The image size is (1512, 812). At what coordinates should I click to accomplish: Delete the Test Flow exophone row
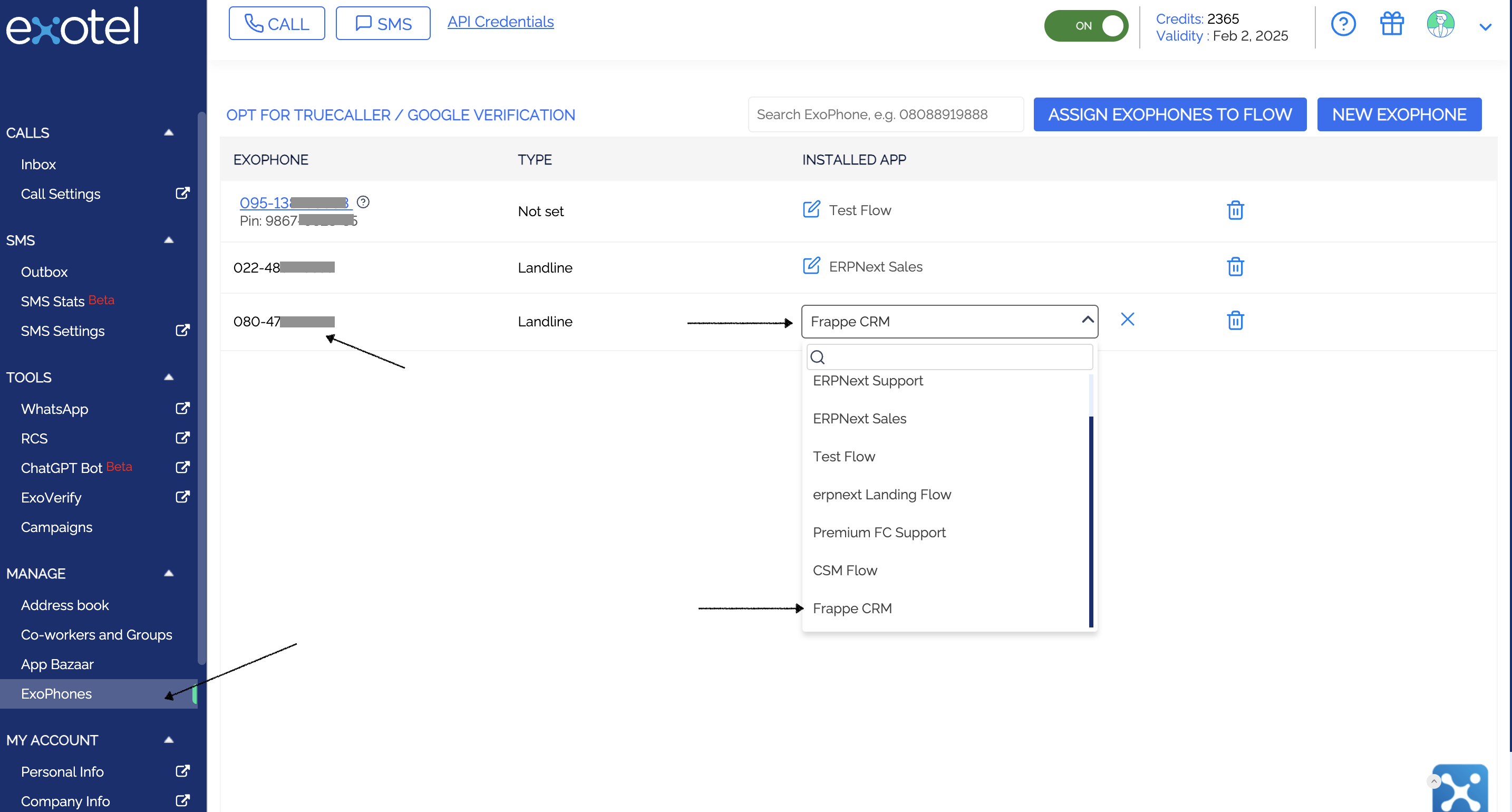[1235, 210]
